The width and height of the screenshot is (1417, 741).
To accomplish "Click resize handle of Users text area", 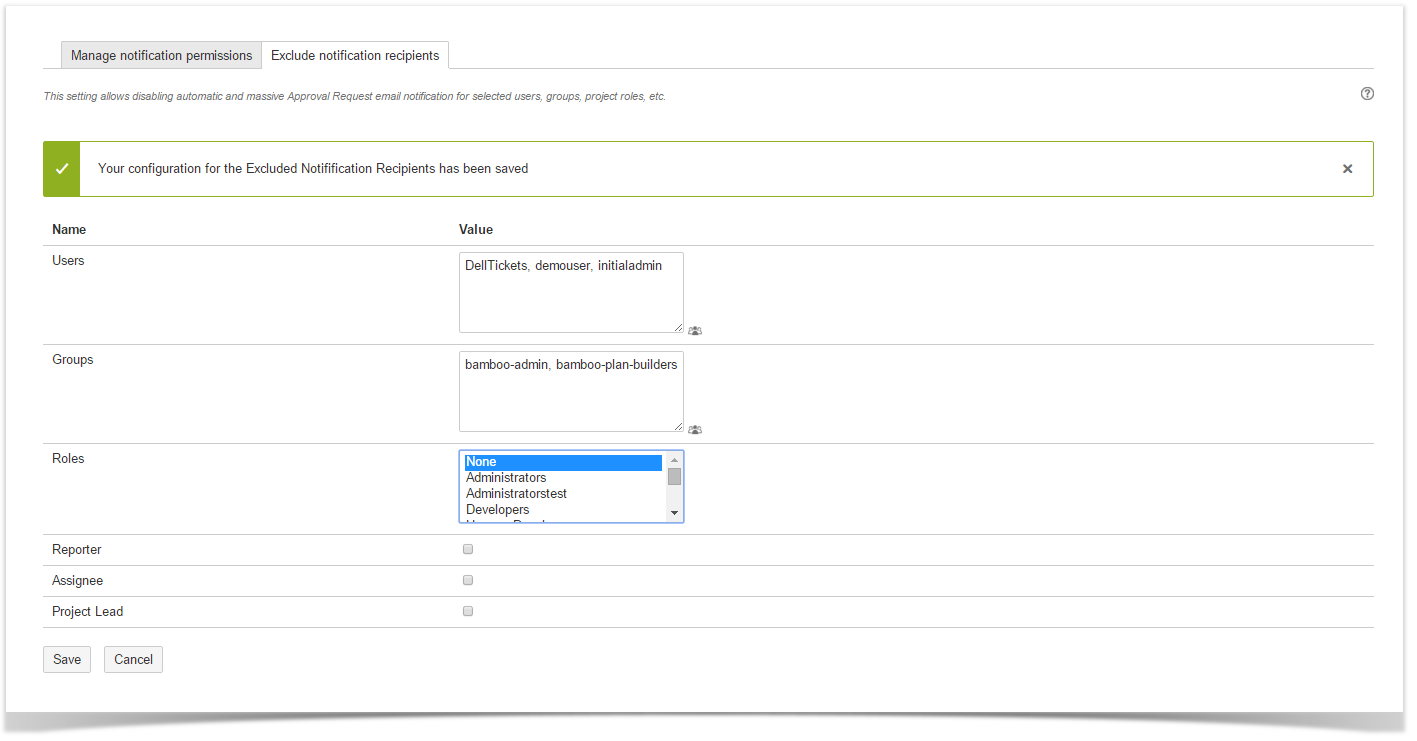I will point(678,327).
